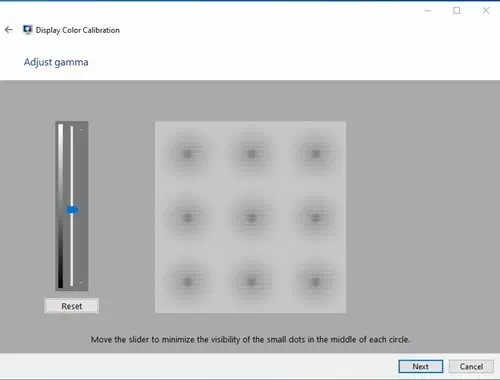Click the top-left gamma test circle
The image size is (500, 380).
point(188,154)
